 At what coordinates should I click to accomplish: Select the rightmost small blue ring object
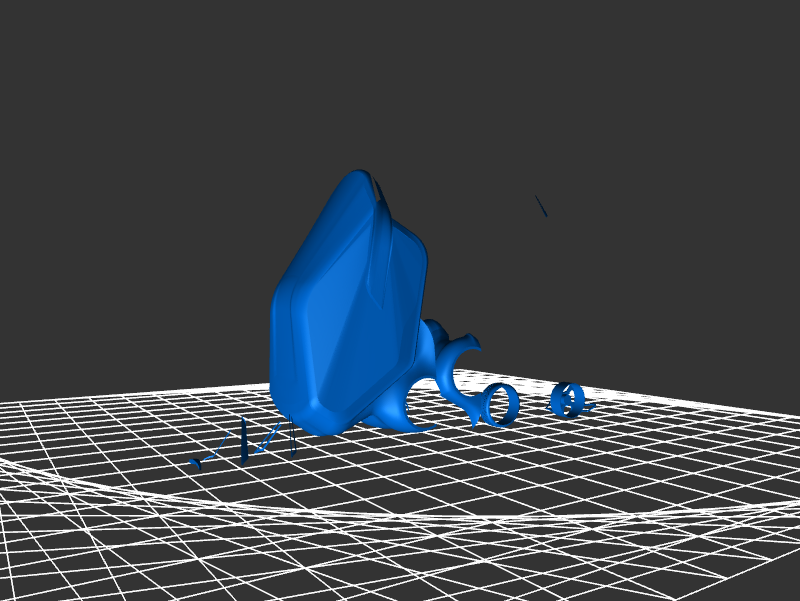[567, 400]
